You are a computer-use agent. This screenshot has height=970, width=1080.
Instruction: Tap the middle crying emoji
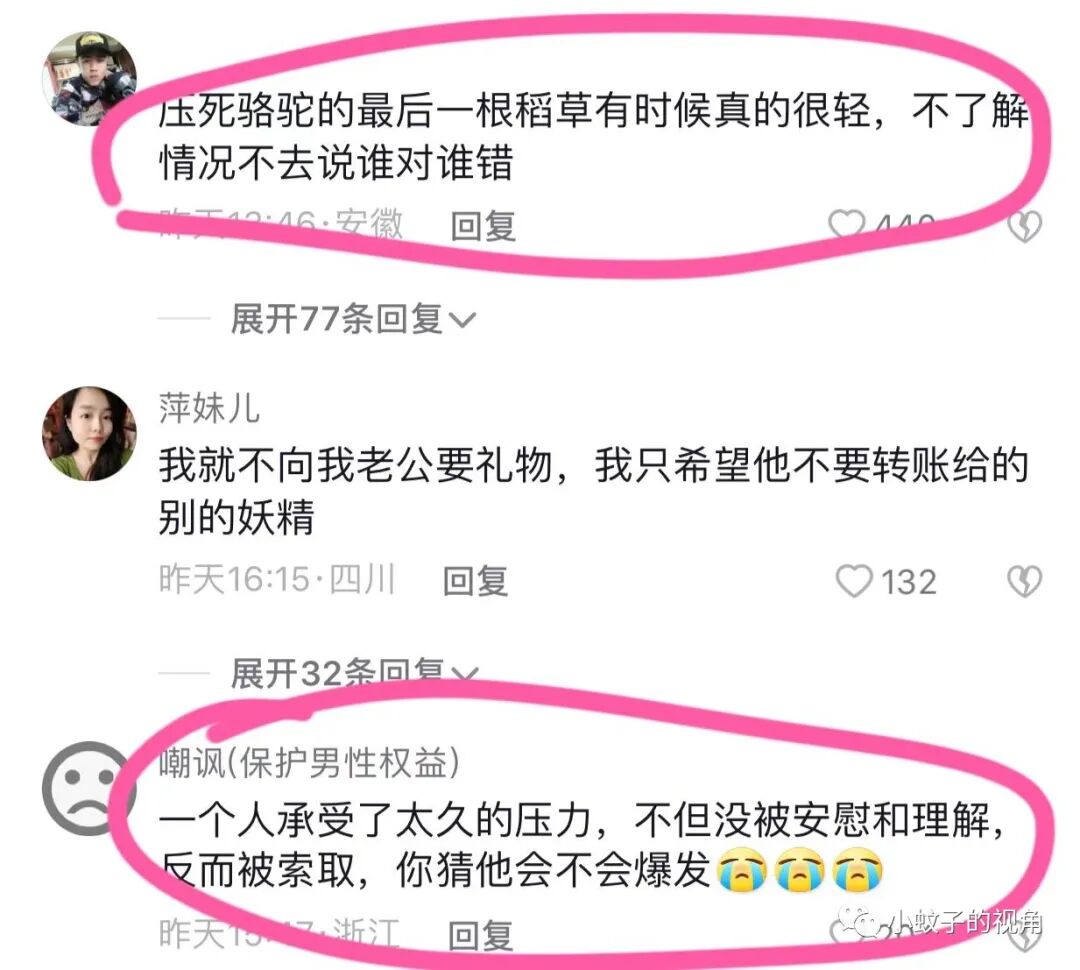click(800, 870)
